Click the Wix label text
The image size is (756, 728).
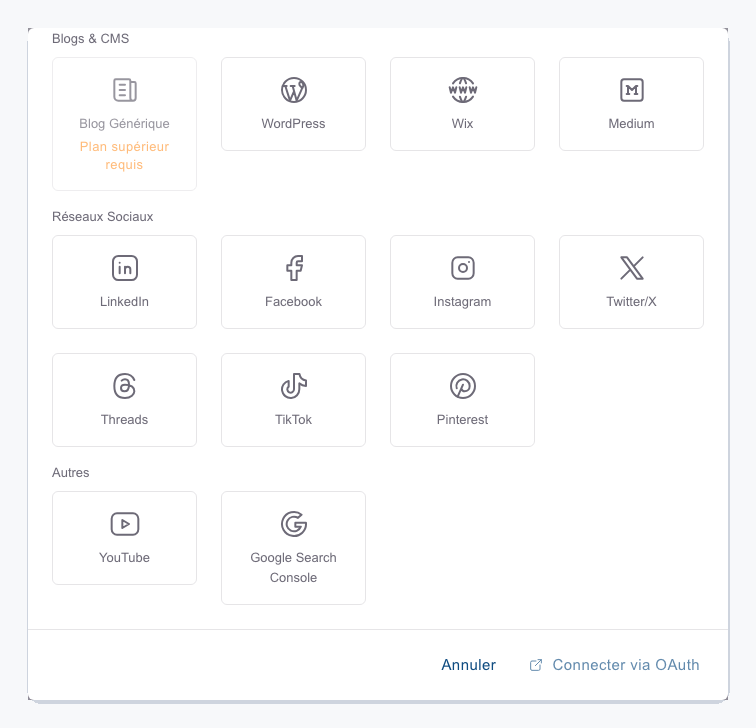[462, 124]
